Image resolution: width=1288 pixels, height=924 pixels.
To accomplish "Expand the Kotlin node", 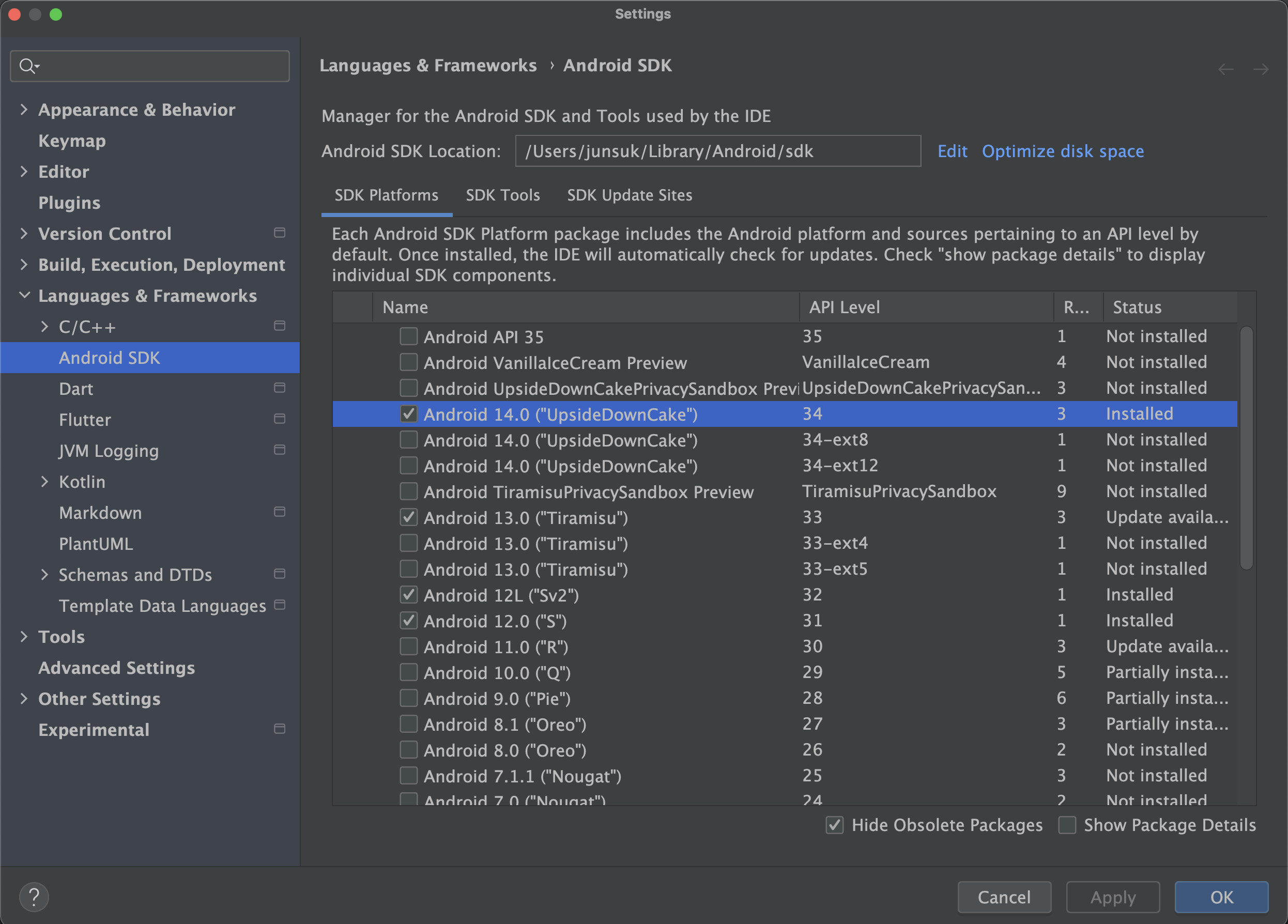I will [44, 482].
